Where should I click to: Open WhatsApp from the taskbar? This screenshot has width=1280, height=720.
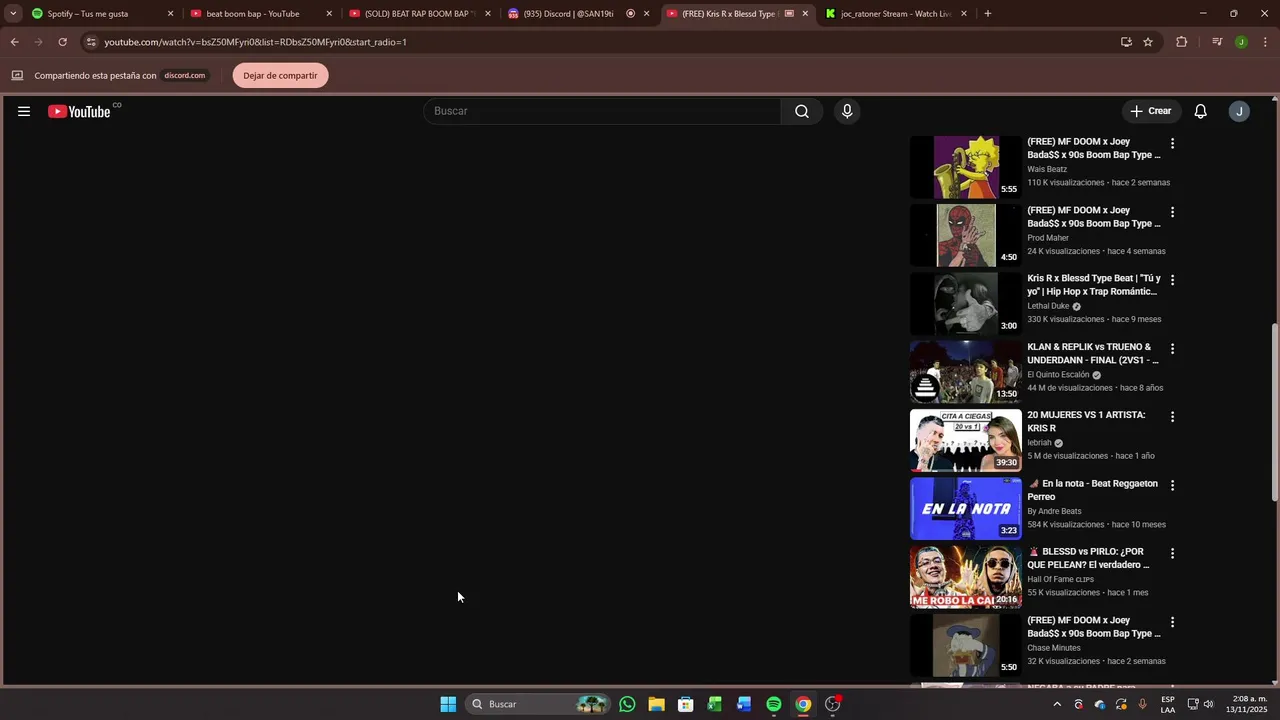point(627,704)
